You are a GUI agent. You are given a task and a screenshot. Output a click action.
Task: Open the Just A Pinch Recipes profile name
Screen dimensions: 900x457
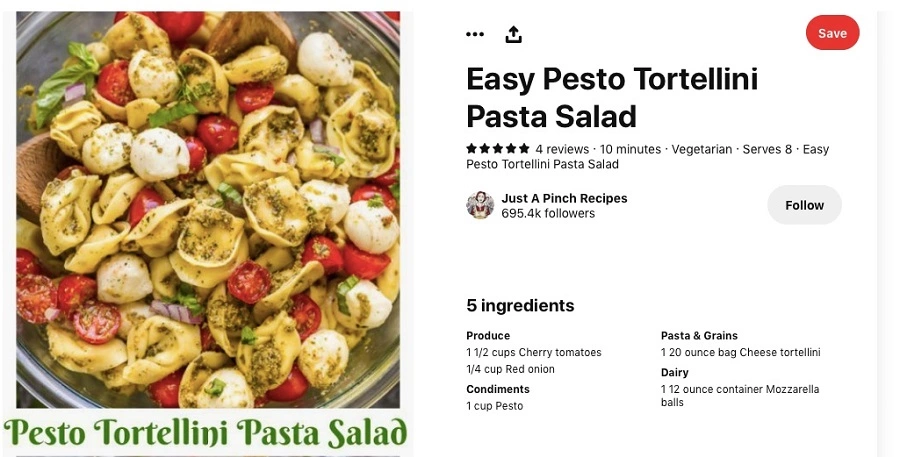point(564,198)
